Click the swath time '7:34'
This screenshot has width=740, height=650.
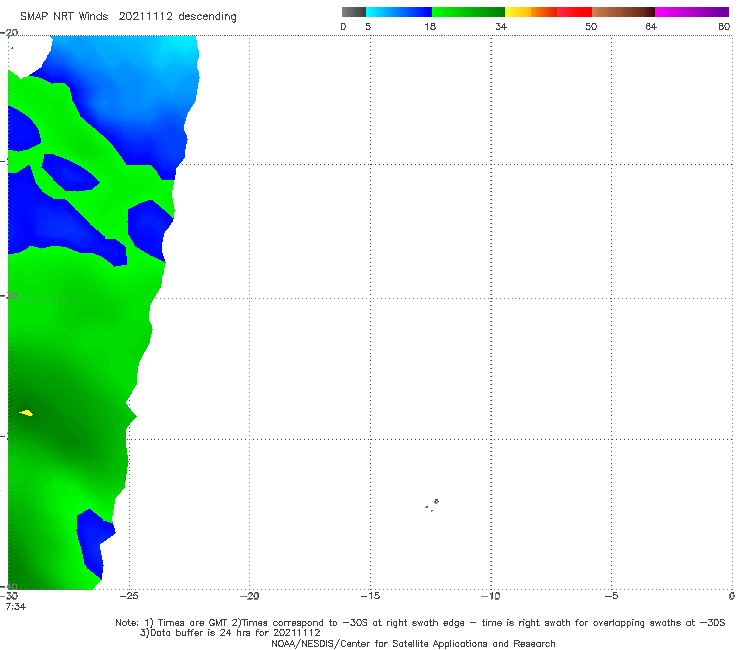[x=16, y=607]
